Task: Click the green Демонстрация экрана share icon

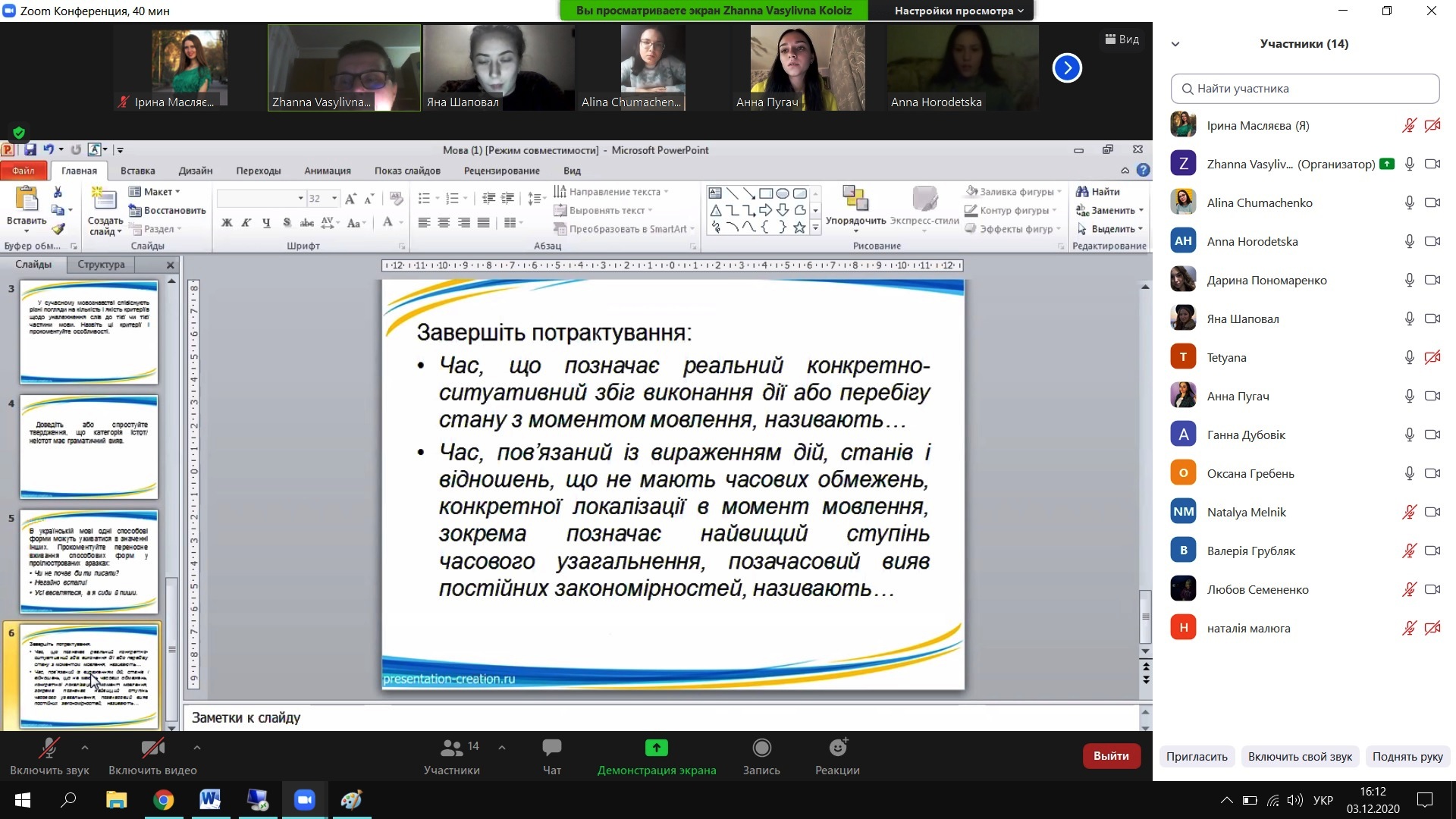Action: 656,748
